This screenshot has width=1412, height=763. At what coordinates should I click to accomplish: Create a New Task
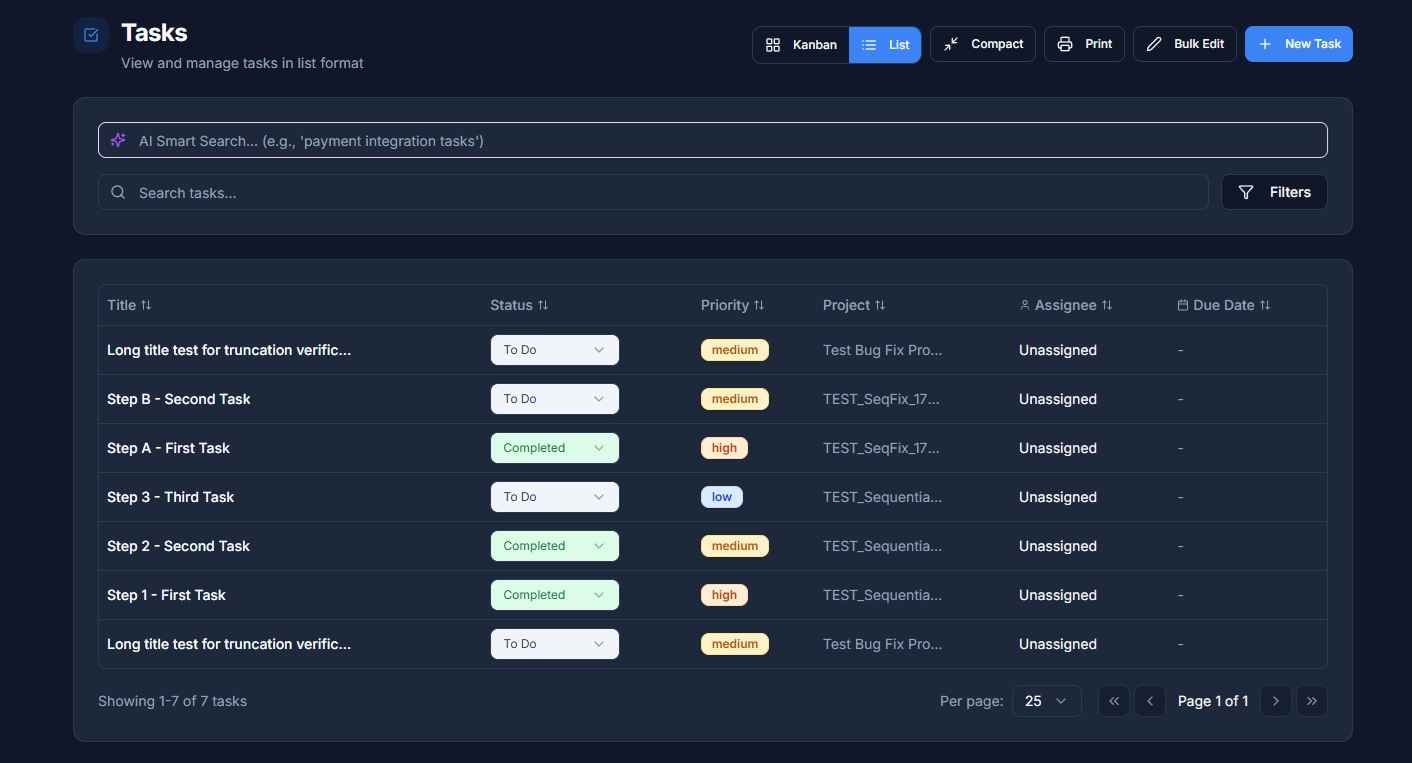1299,44
